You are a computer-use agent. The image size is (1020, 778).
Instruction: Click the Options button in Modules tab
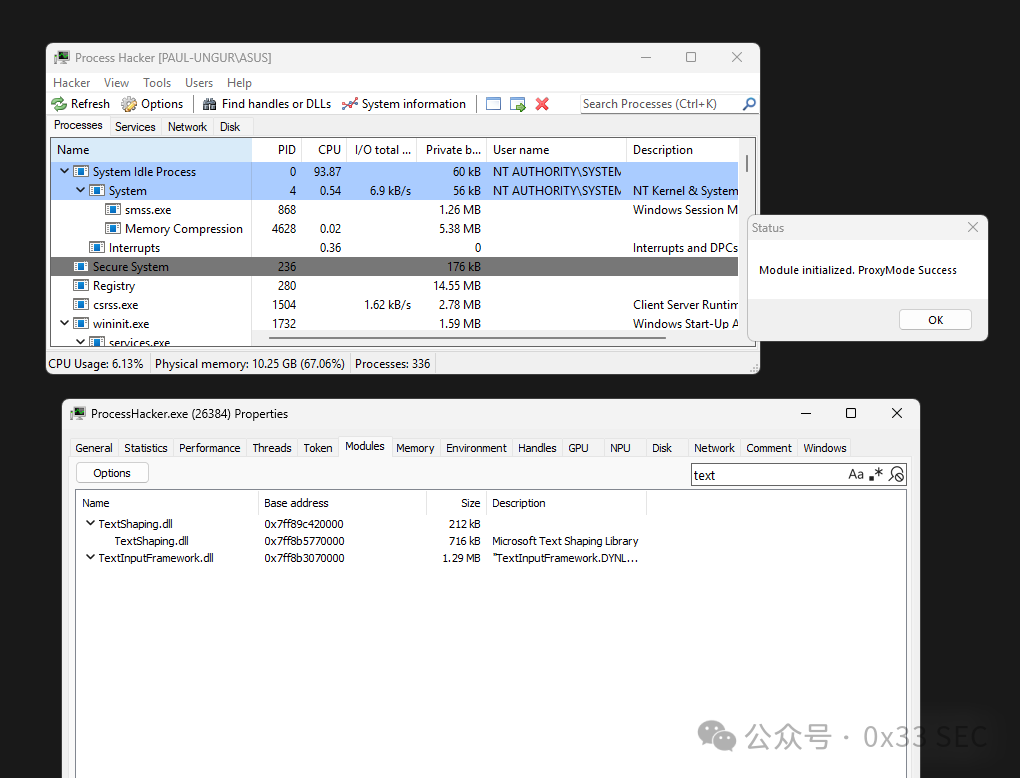[x=112, y=473]
